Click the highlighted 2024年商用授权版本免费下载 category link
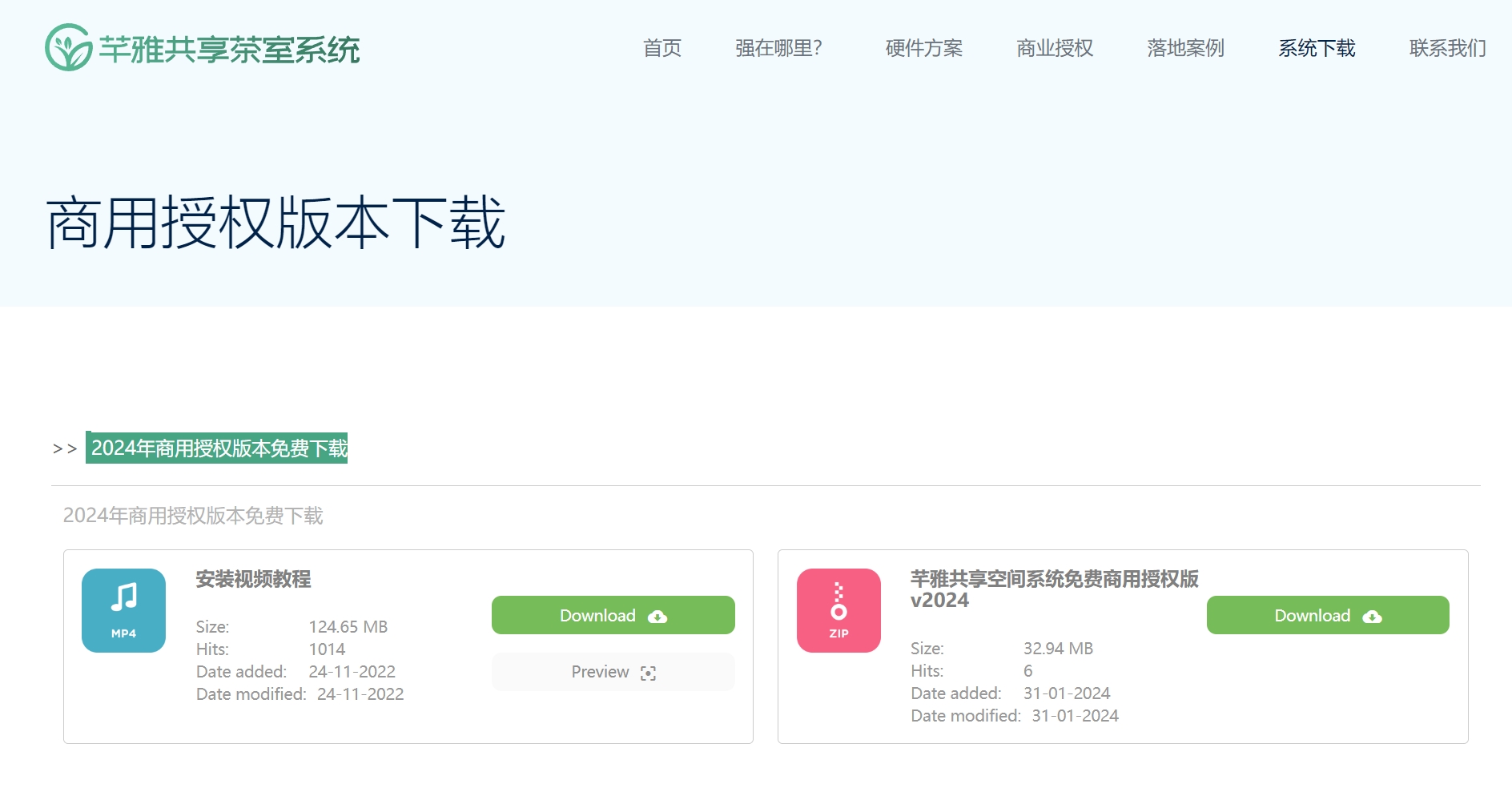 (x=218, y=448)
